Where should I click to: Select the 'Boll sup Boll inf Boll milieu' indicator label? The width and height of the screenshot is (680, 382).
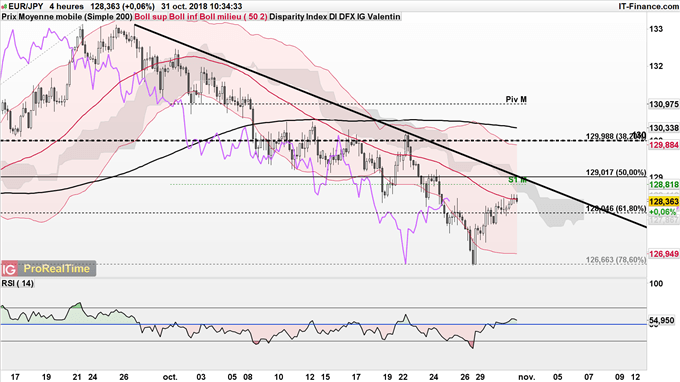pos(201,16)
